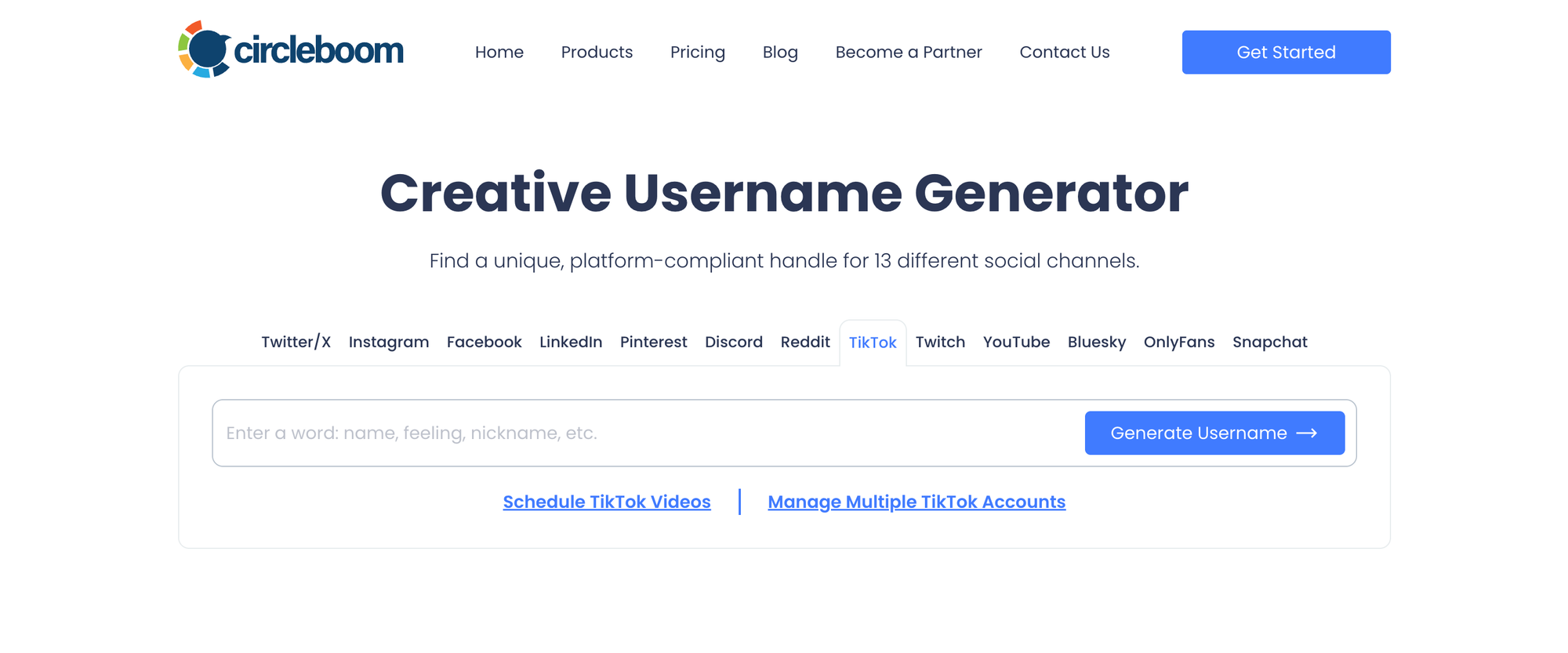Open Schedule TikTok Videos link

(x=607, y=502)
